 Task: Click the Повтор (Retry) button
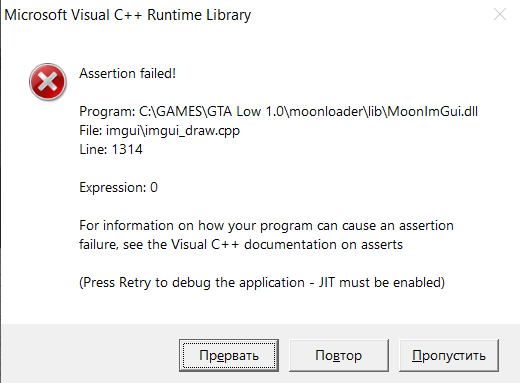[339, 355]
